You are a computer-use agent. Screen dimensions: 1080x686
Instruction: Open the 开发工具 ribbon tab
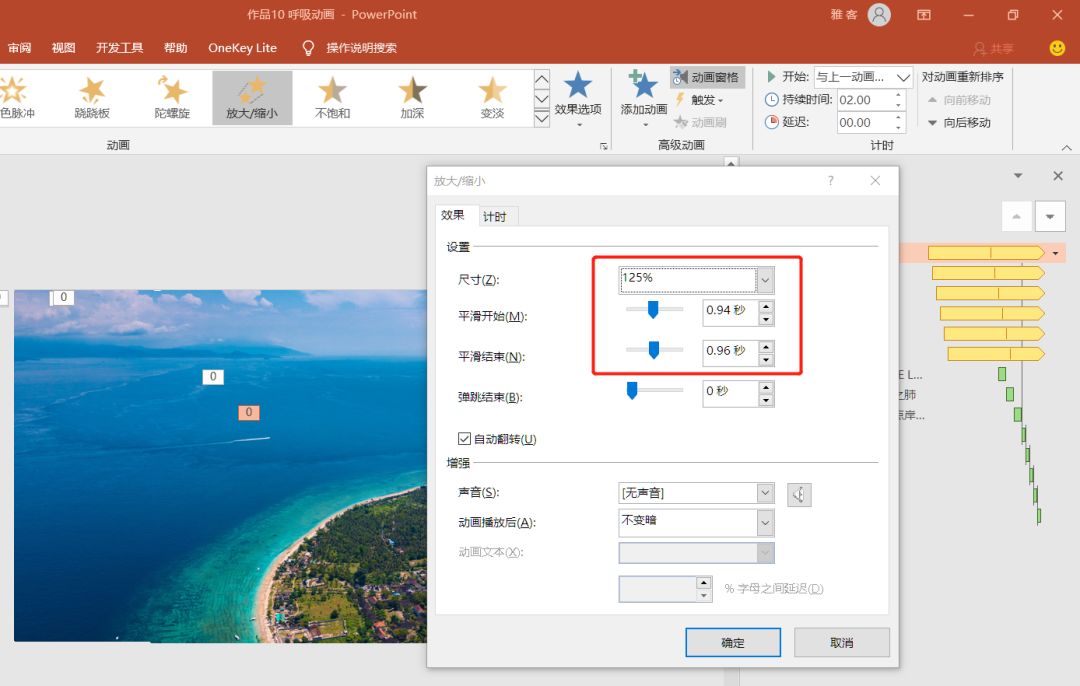119,48
